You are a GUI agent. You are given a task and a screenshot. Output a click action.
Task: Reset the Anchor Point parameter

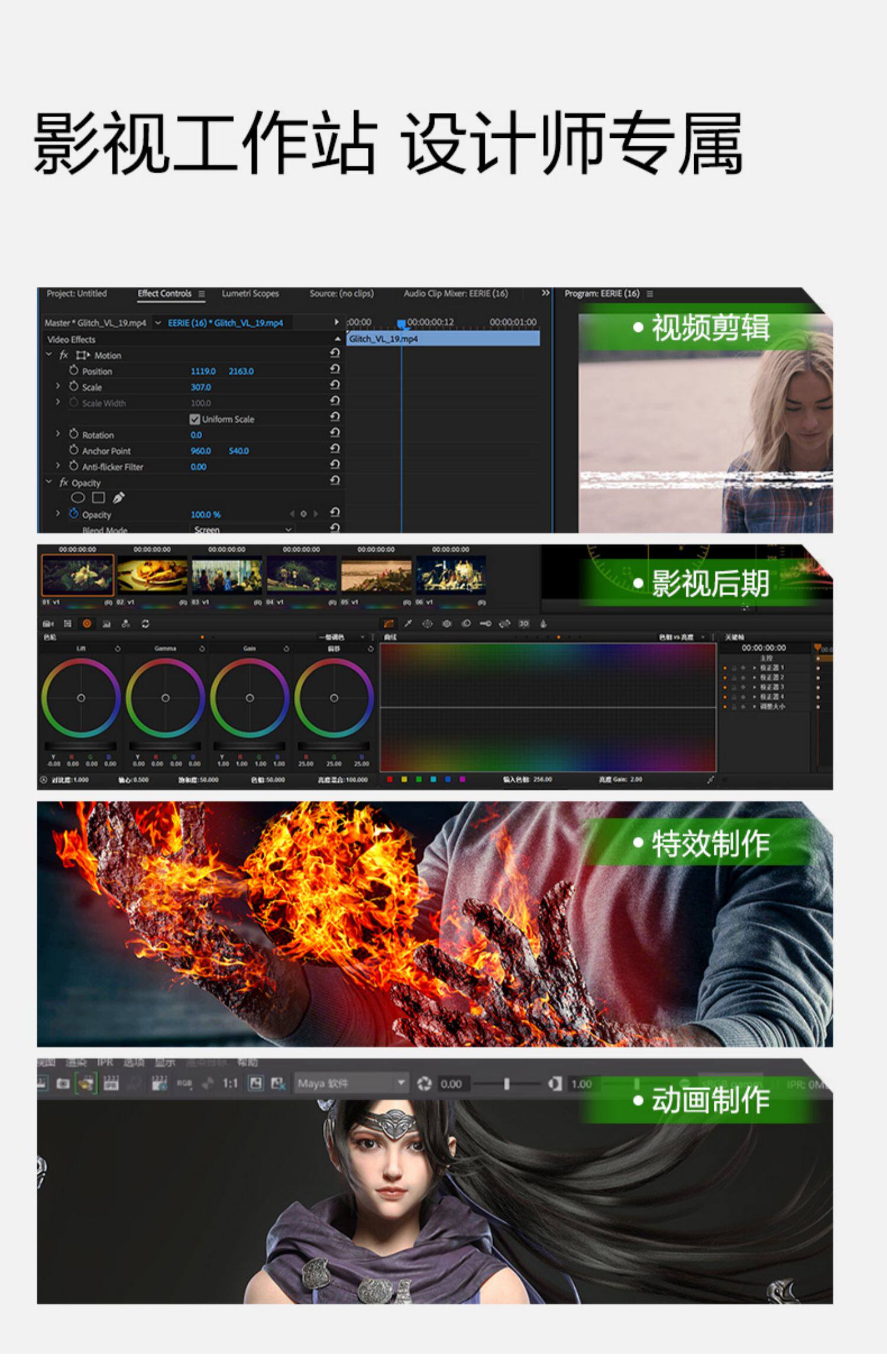pos(335,449)
